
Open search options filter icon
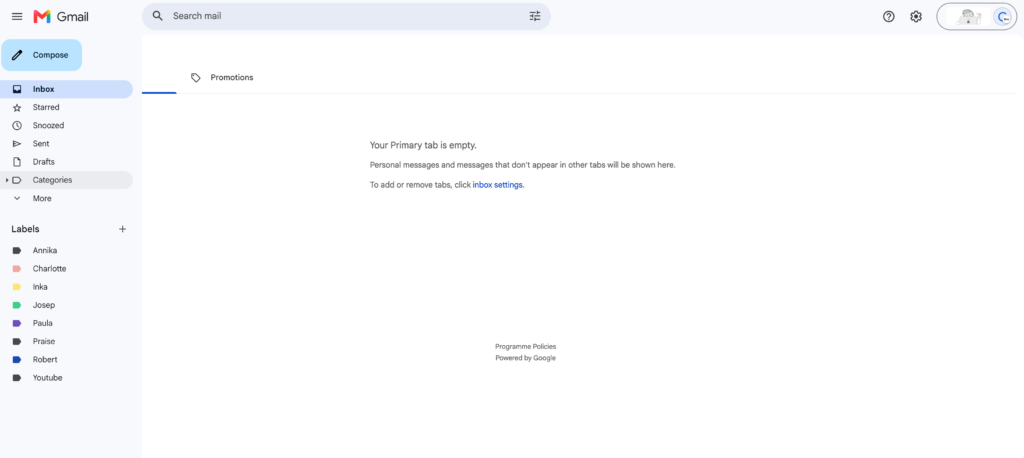click(535, 16)
